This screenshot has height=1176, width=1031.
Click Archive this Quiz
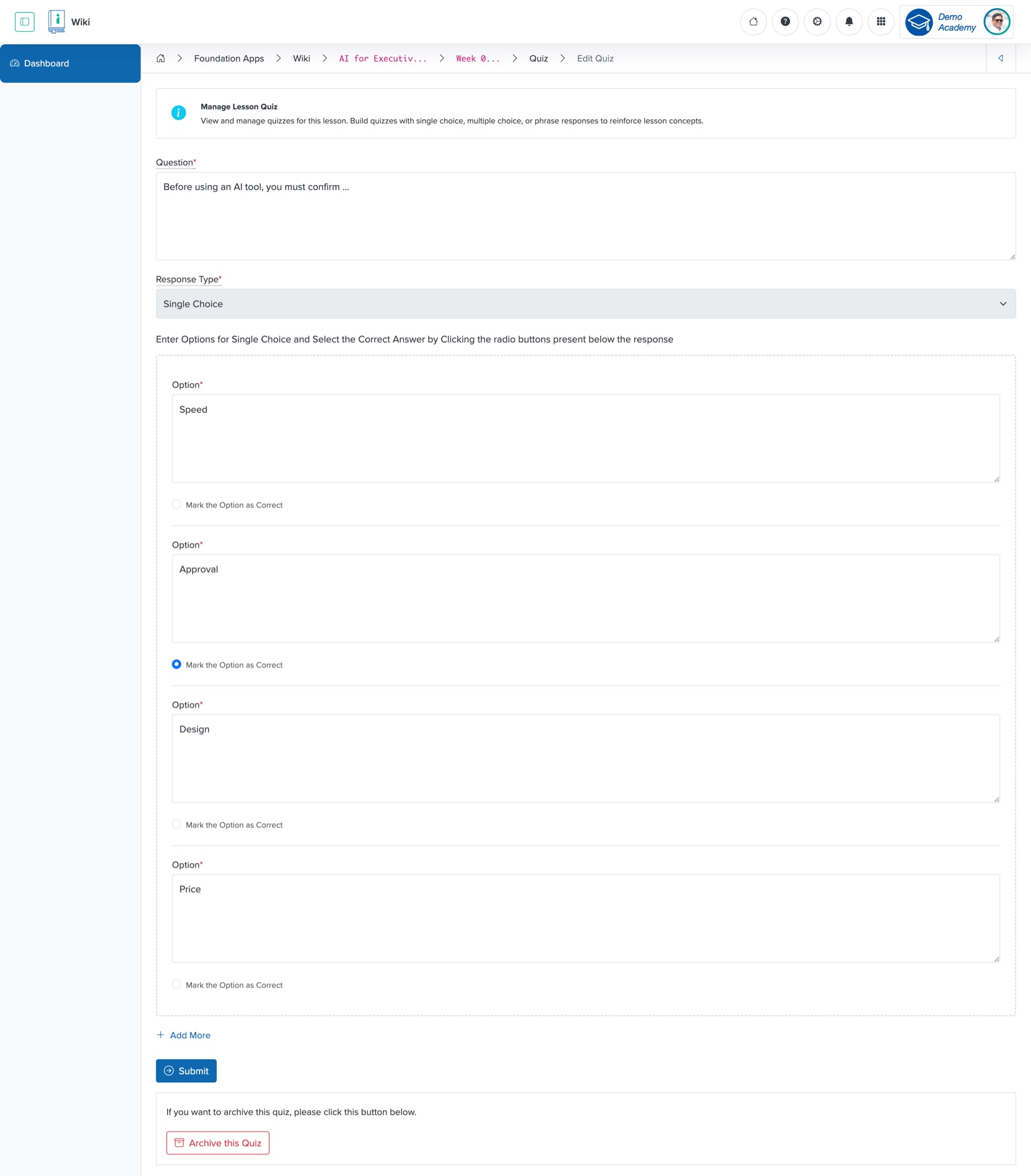(x=217, y=1142)
